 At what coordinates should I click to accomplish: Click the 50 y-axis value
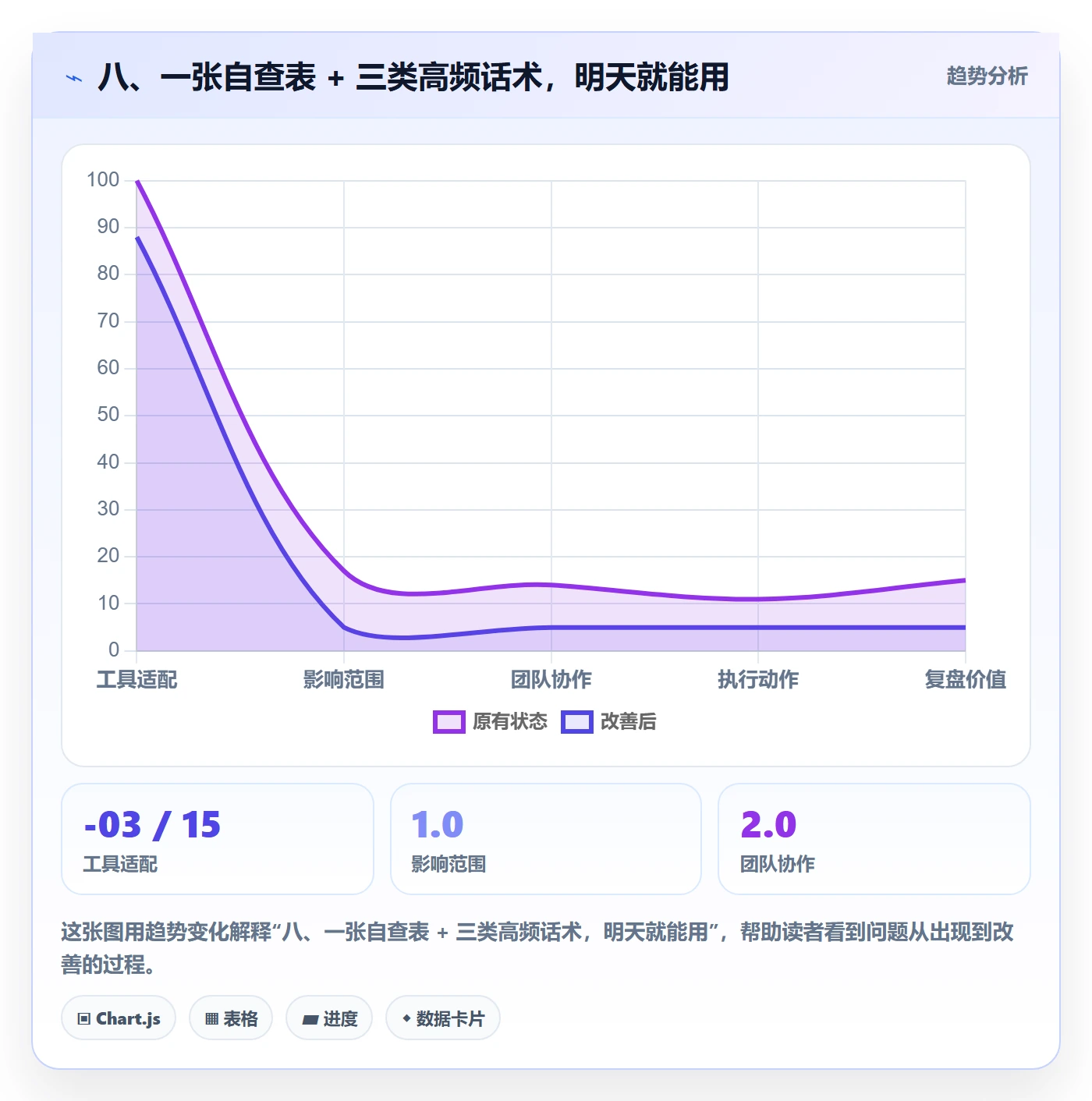pyautogui.click(x=108, y=415)
